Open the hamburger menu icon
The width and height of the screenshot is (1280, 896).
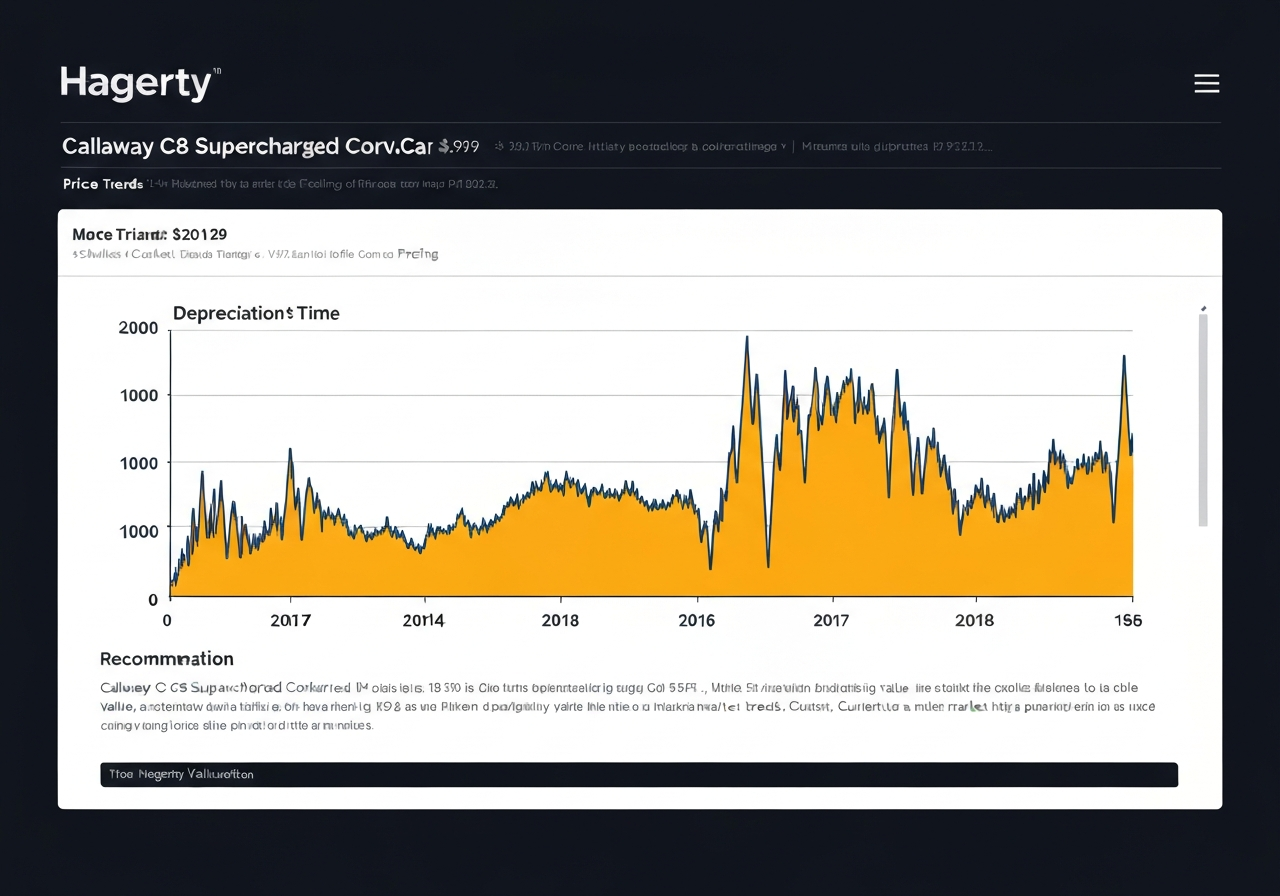1207,84
